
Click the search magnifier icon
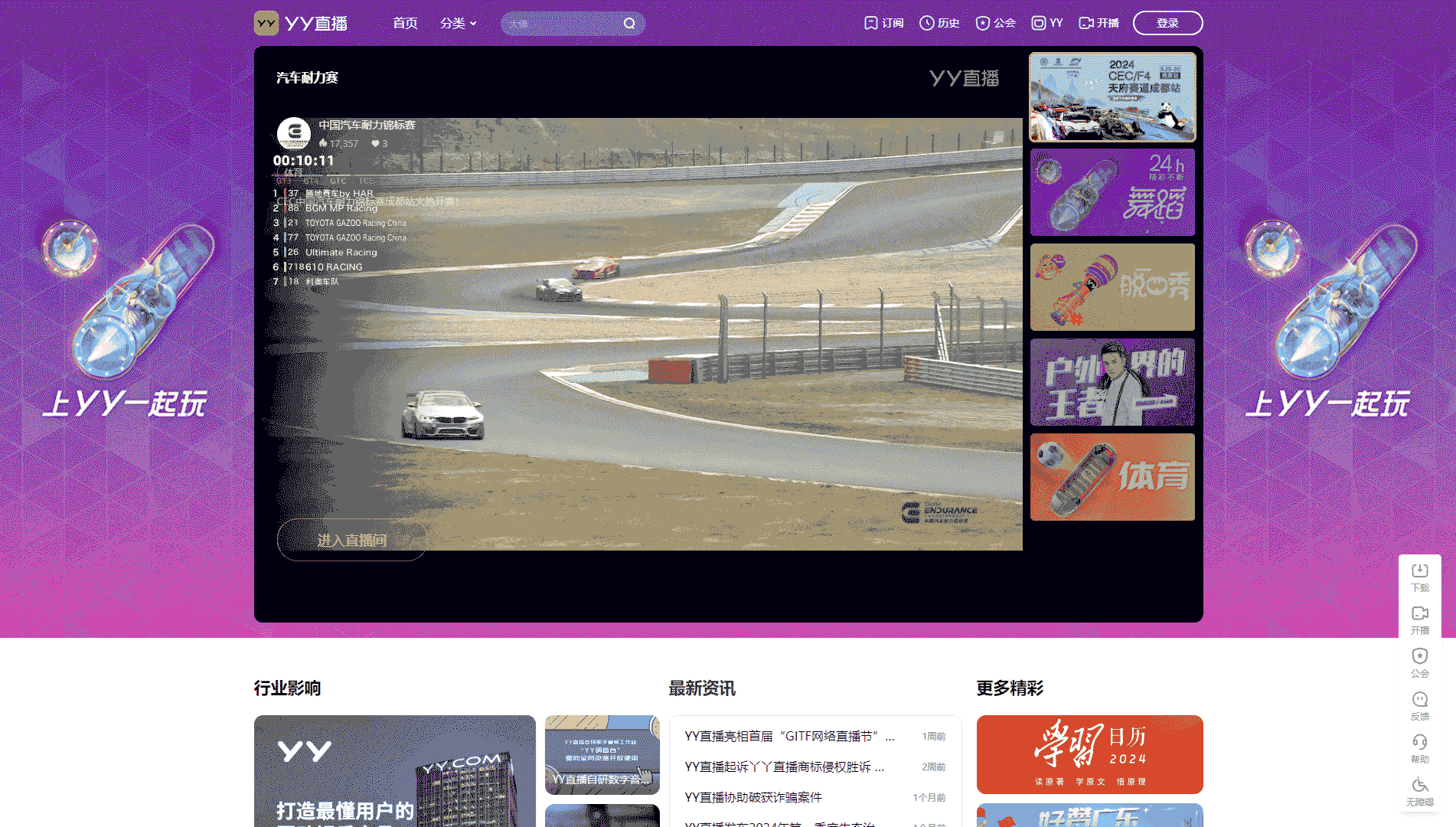629,23
